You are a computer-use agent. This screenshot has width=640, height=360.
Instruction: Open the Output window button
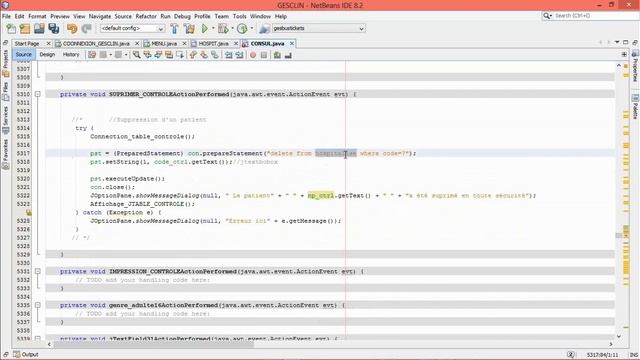pos(26,354)
